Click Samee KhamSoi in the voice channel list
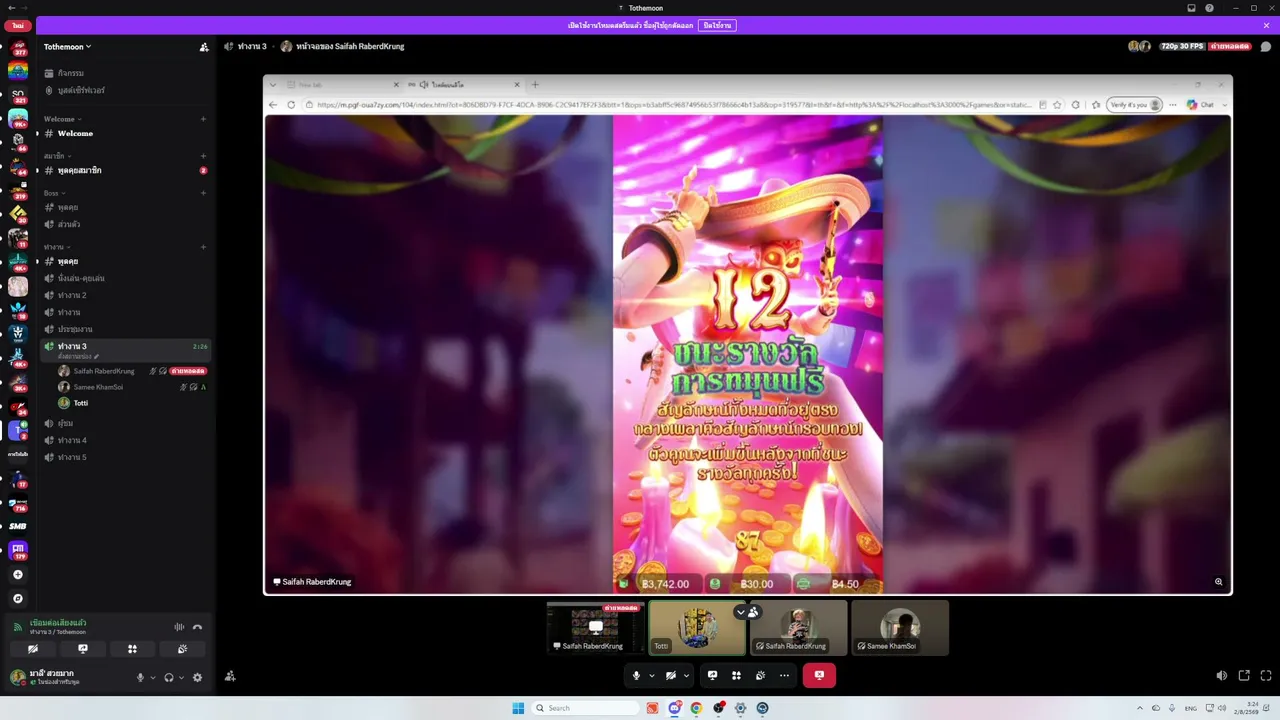The height and width of the screenshot is (720, 1280). 133,387
